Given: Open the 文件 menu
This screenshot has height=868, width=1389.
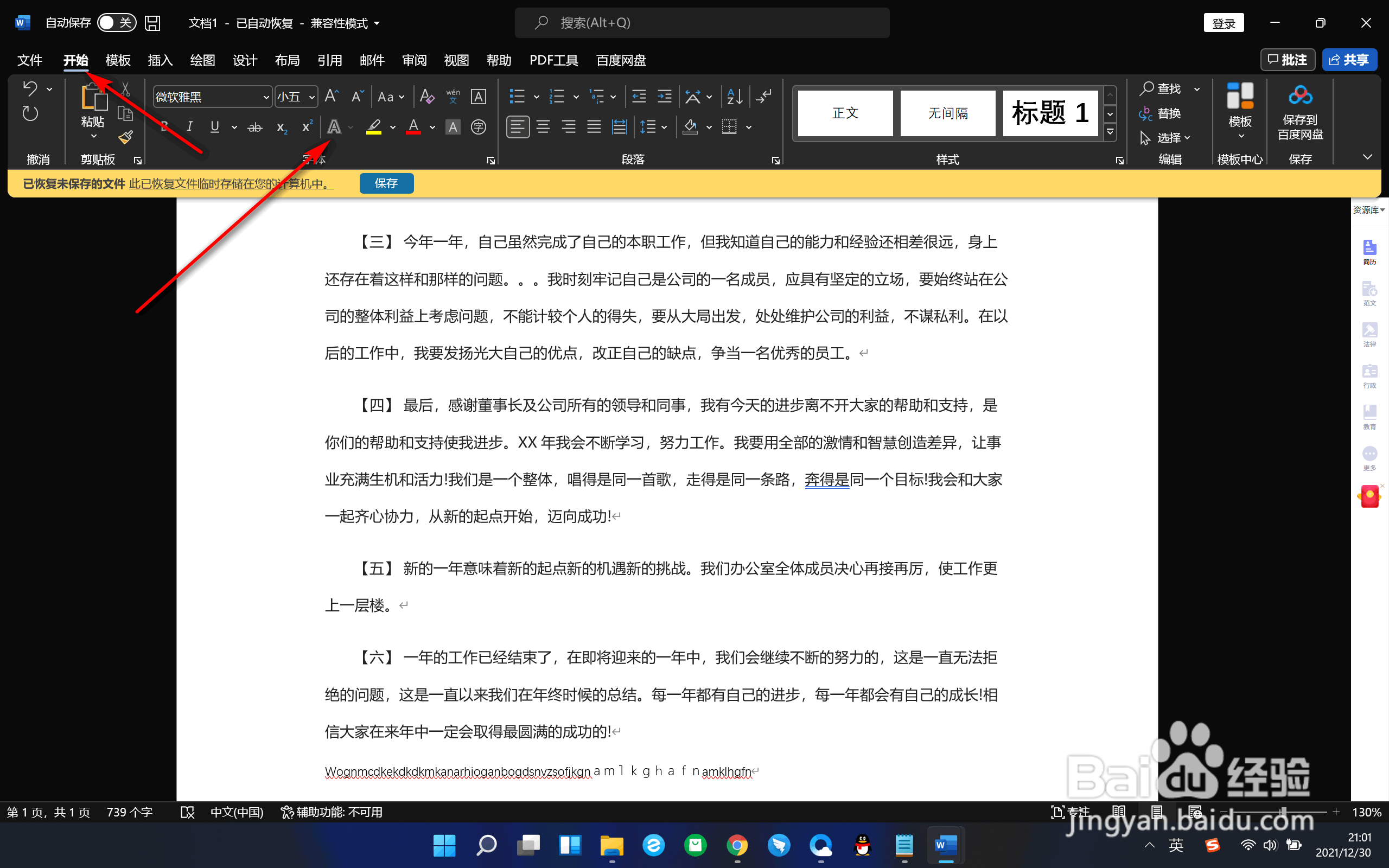Looking at the screenshot, I should point(30,60).
